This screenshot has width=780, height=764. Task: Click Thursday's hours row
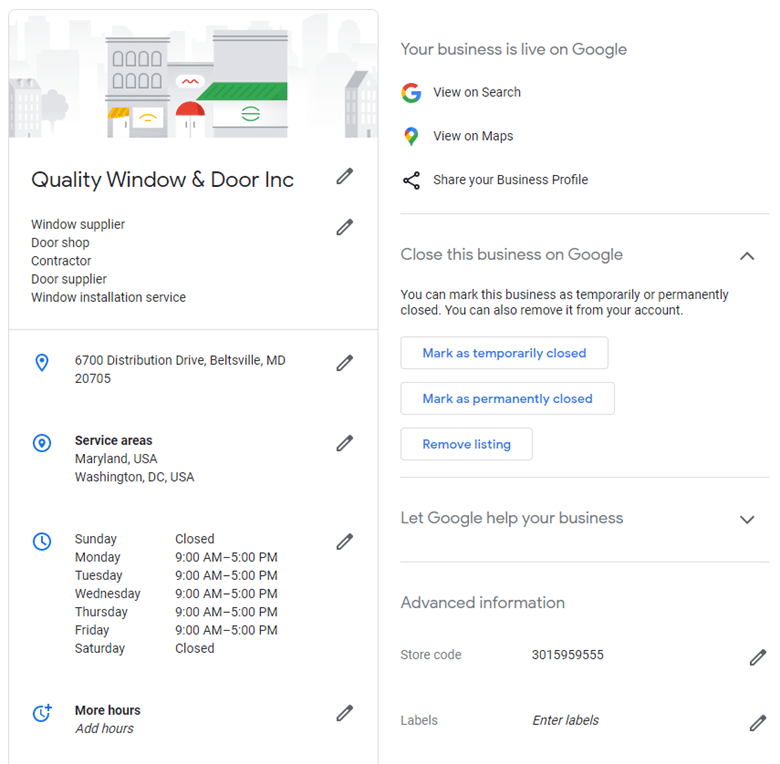(x=176, y=612)
